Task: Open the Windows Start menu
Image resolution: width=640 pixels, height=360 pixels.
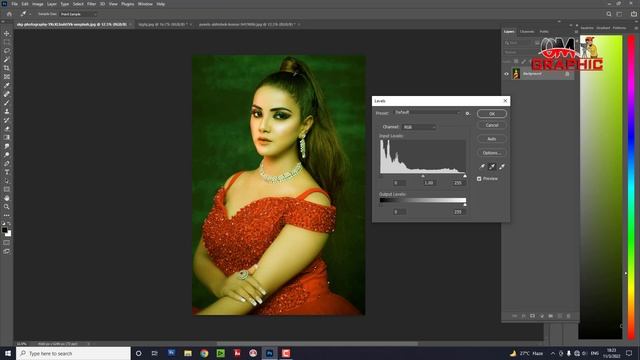Action: pyautogui.click(x=8, y=353)
